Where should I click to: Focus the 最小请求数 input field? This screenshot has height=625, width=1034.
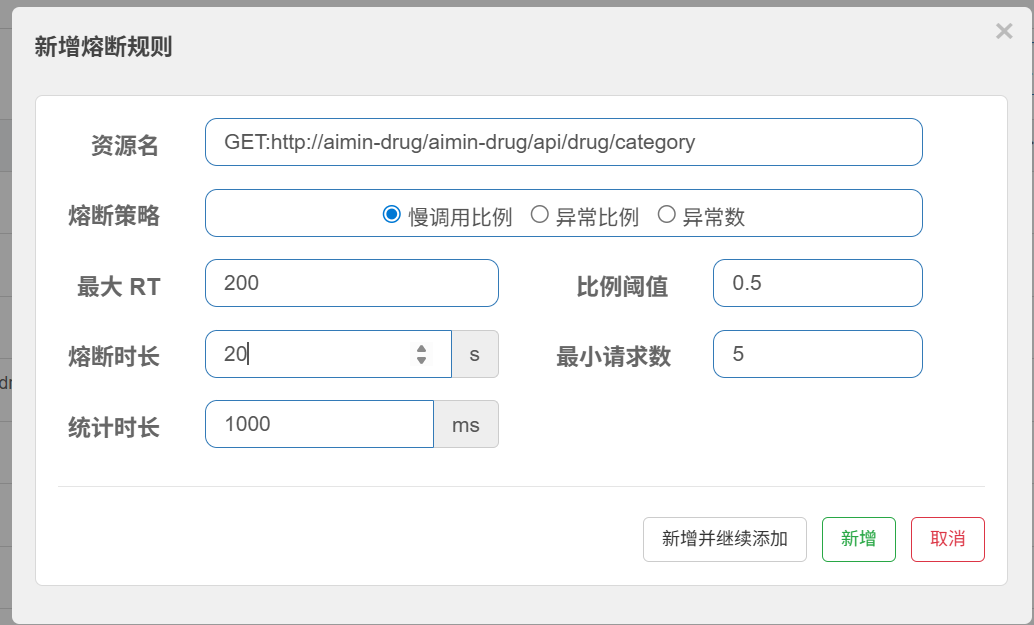point(817,354)
